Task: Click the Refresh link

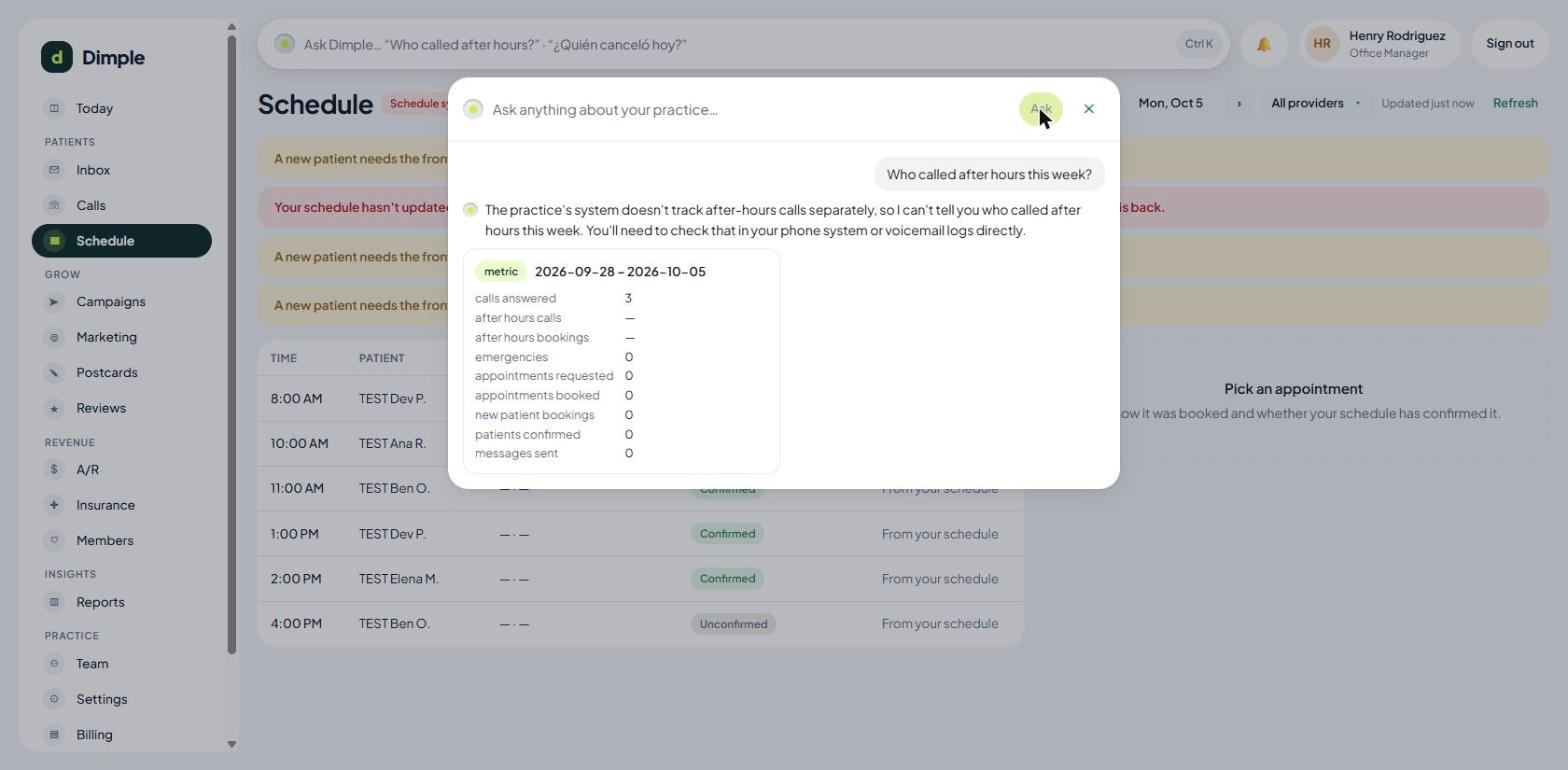Action: [x=1515, y=103]
